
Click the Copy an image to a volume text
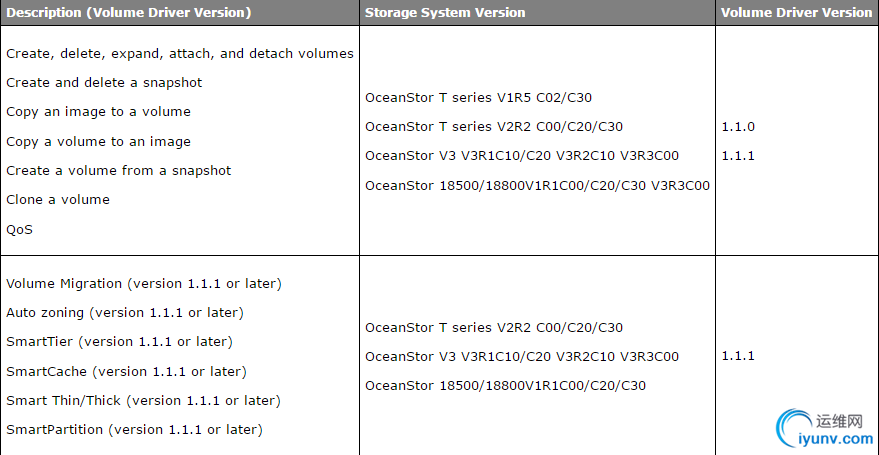point(98,112)
